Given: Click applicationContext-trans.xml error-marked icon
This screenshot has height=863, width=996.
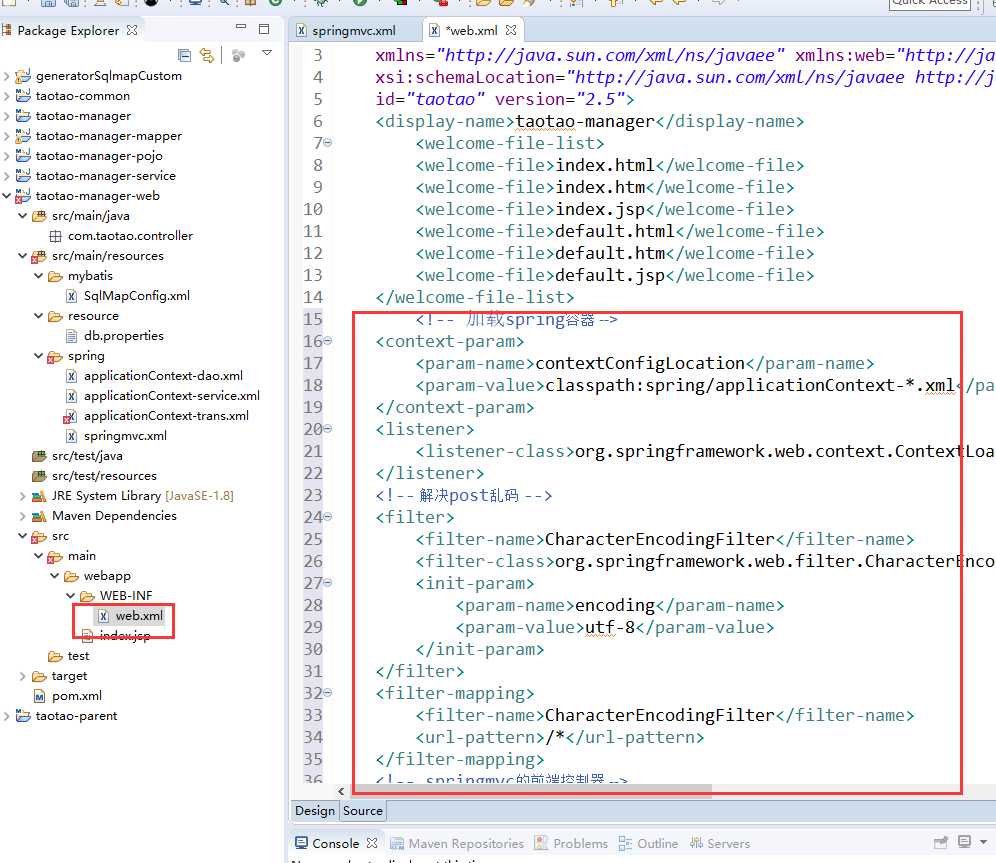Looking at the screenshot, I should click(x=71, y=417).
